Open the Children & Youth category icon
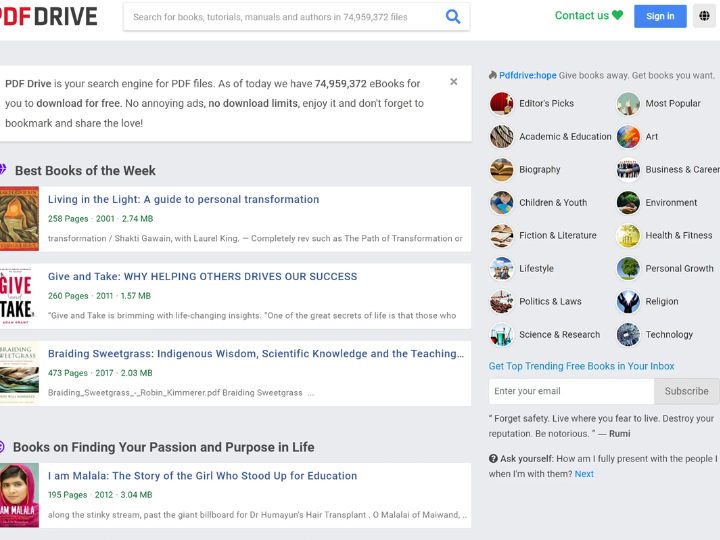720x540 pixels. (x=501, y=202)
